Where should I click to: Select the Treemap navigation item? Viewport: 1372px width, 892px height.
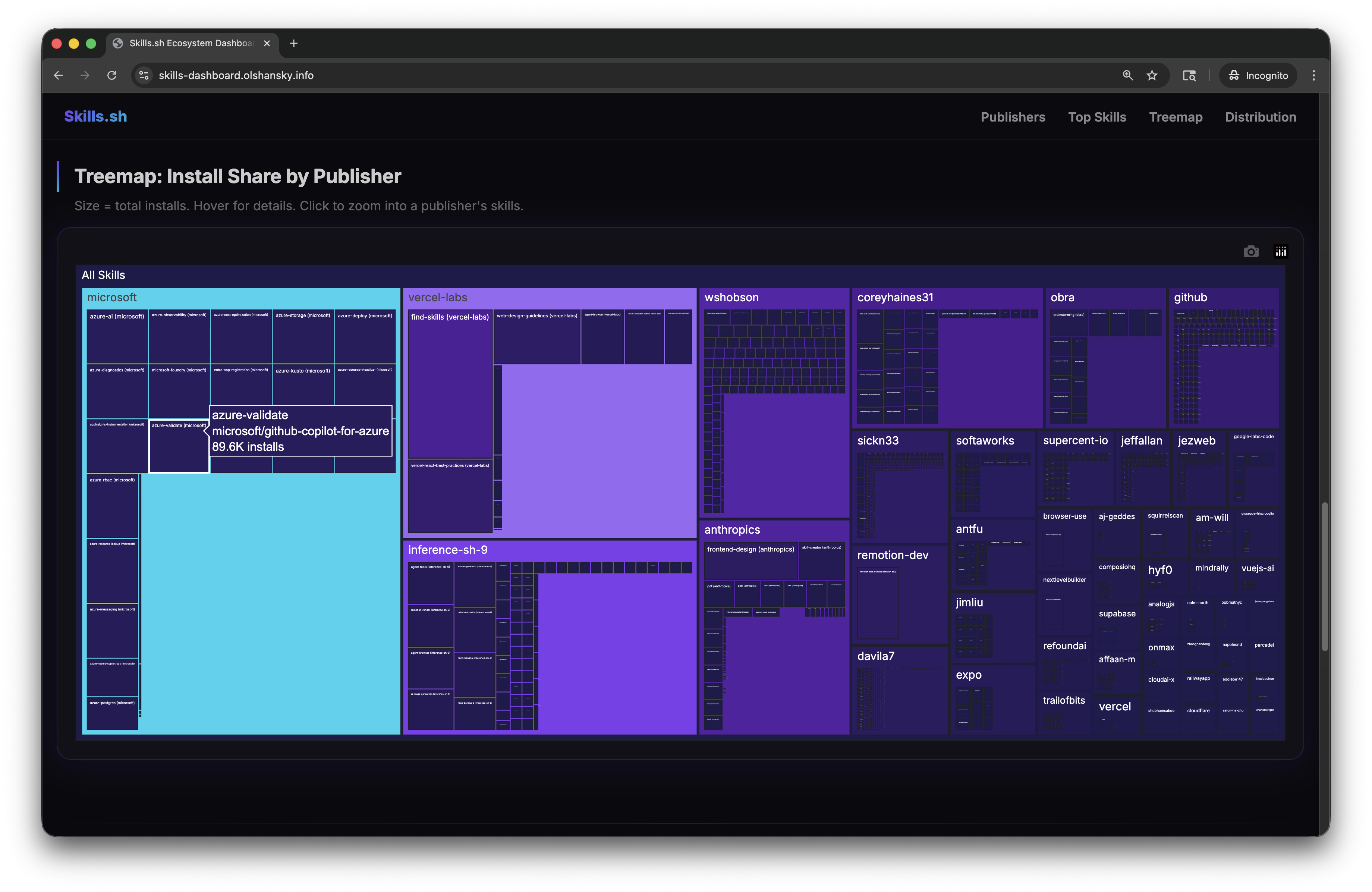pos(1176,116)
